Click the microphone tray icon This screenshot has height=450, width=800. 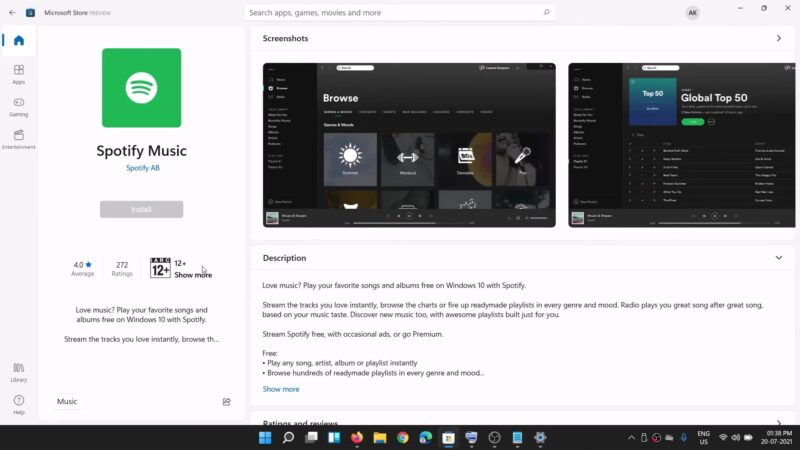(684, 438)
